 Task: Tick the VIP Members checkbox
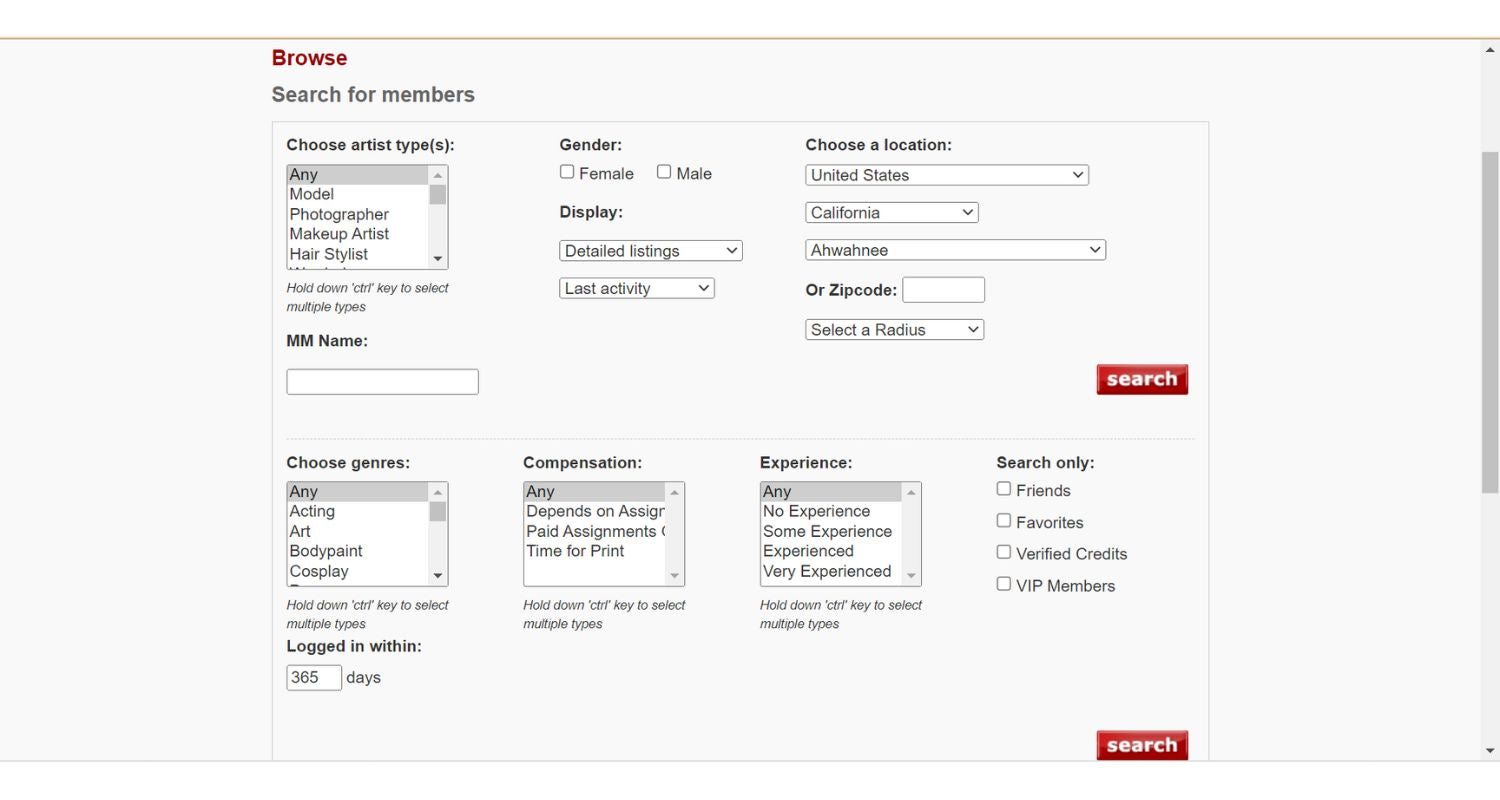pos(1004,584)
